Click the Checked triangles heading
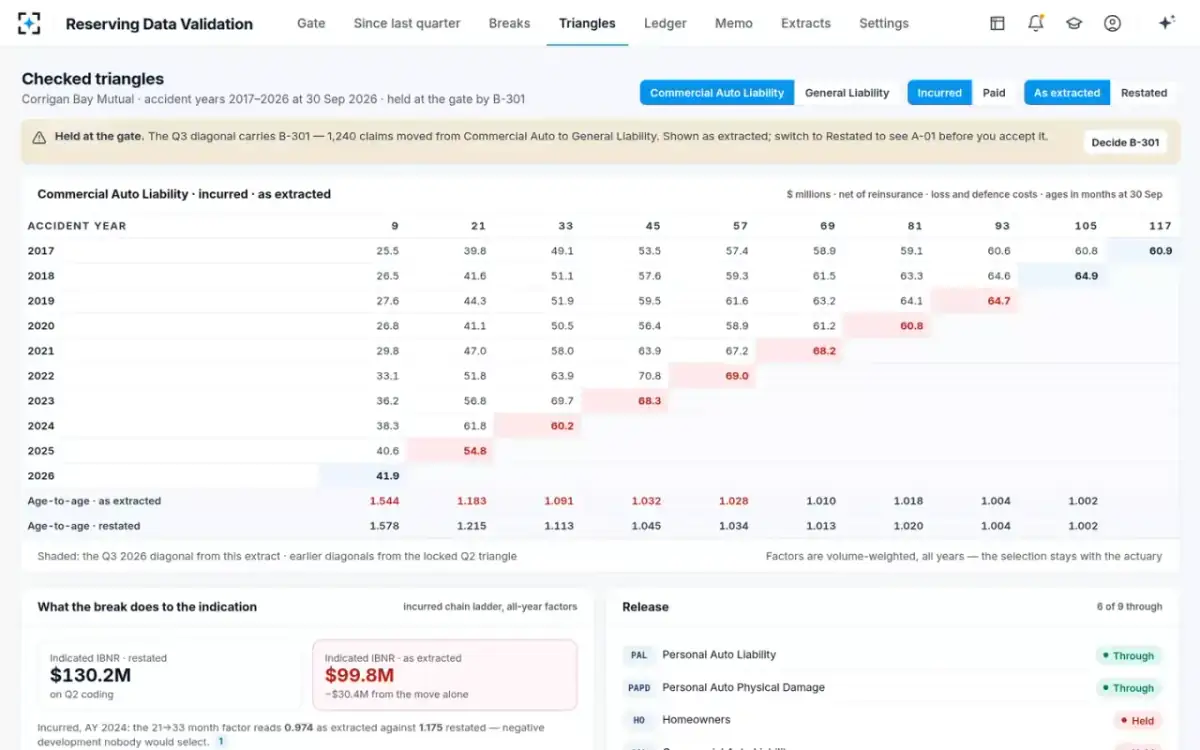Screen dimensions: 1200x750 point(93,79)
